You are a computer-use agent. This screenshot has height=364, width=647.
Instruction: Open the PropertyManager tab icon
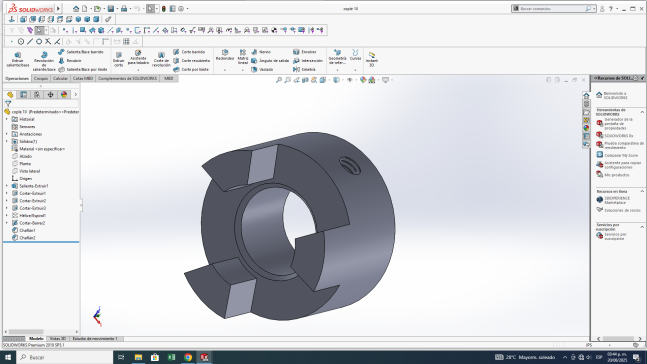(24, 95)
